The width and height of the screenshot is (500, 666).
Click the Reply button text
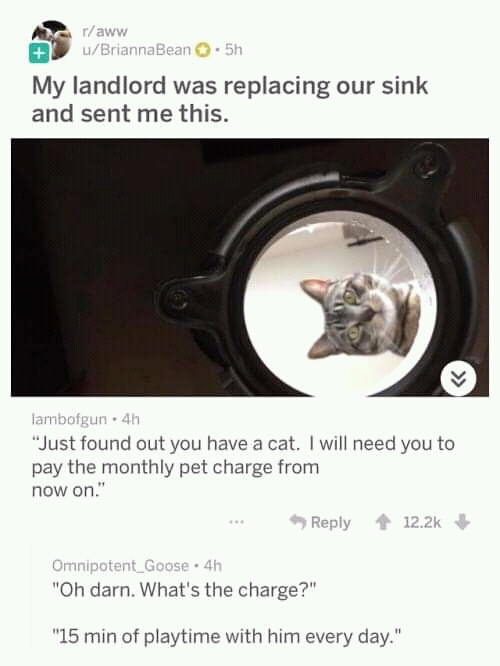[331, 522]
